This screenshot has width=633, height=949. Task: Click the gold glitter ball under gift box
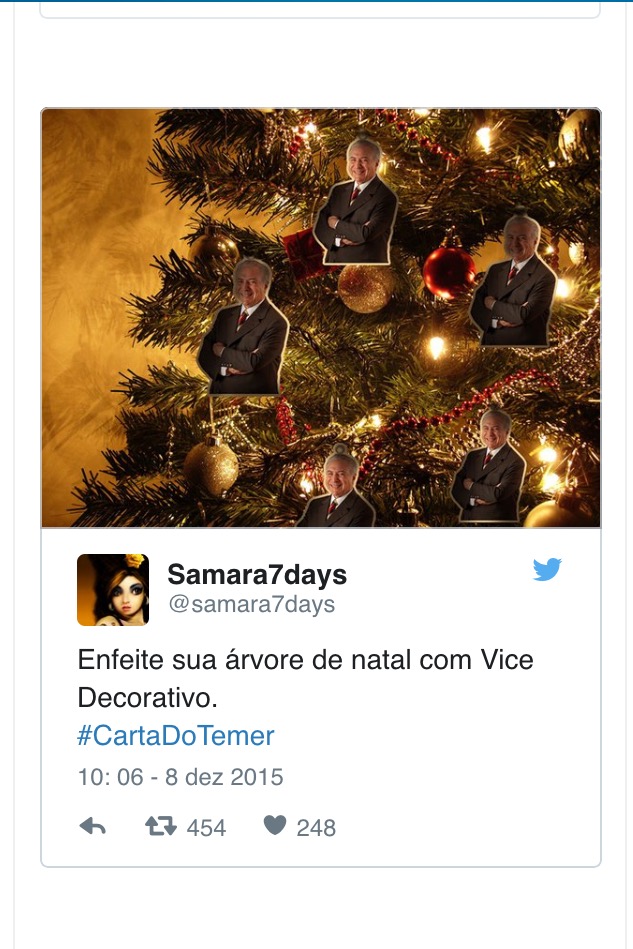[366, 289]
